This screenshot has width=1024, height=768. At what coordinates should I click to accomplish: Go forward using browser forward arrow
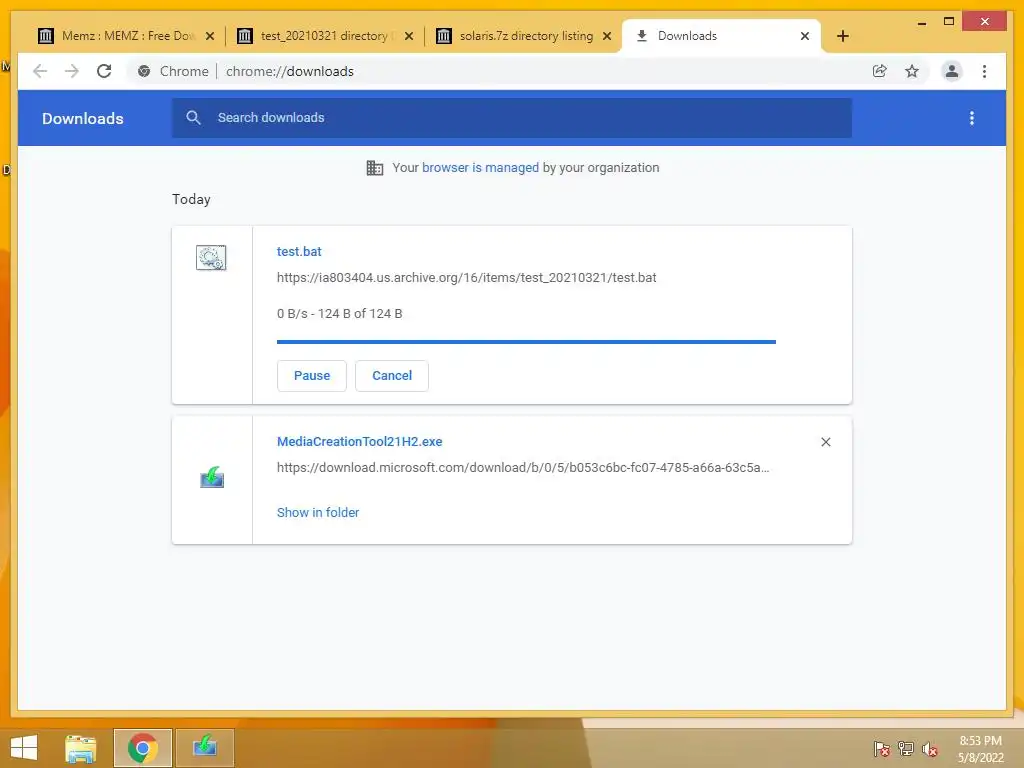coord(72,71)
